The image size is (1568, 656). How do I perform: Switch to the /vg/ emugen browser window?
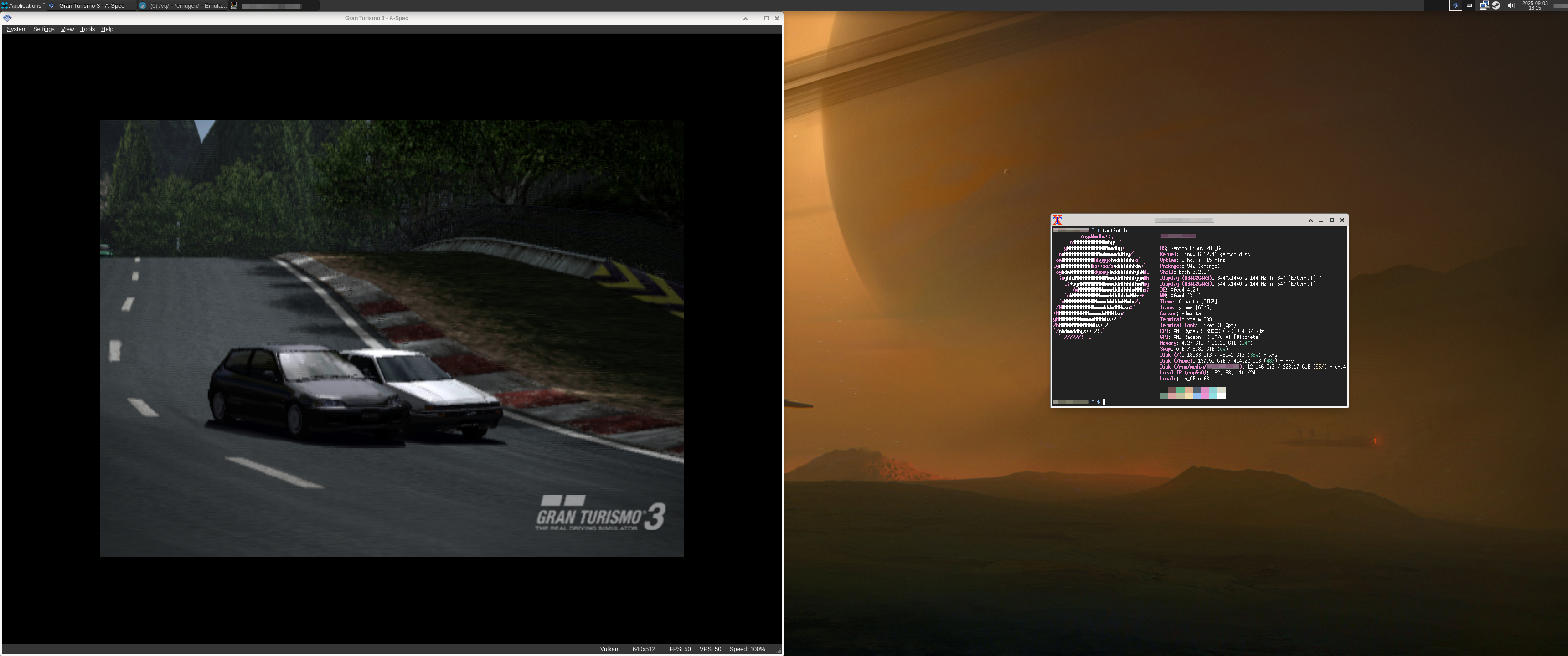click(183, 5)
